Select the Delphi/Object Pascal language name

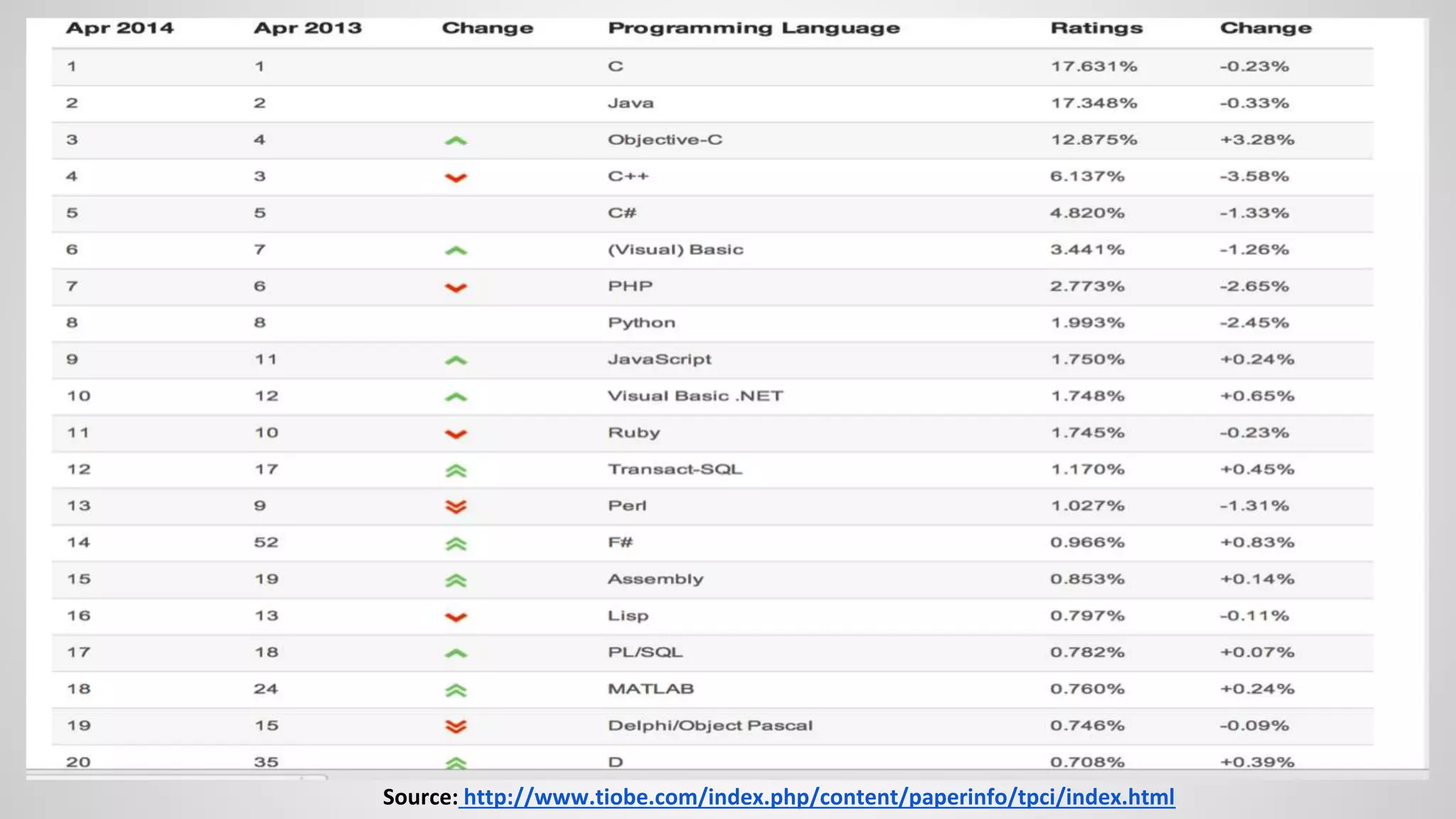(710, 726)
